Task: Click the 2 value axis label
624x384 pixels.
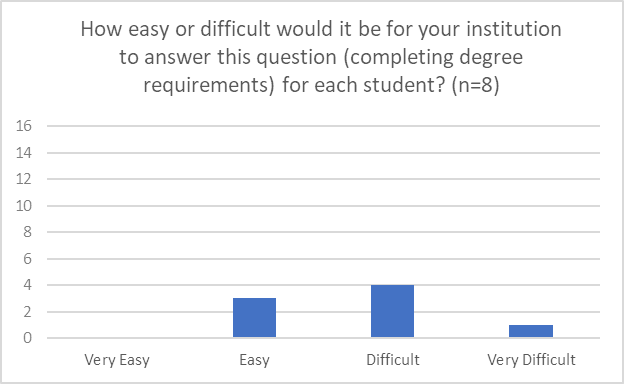Action: 27,312
